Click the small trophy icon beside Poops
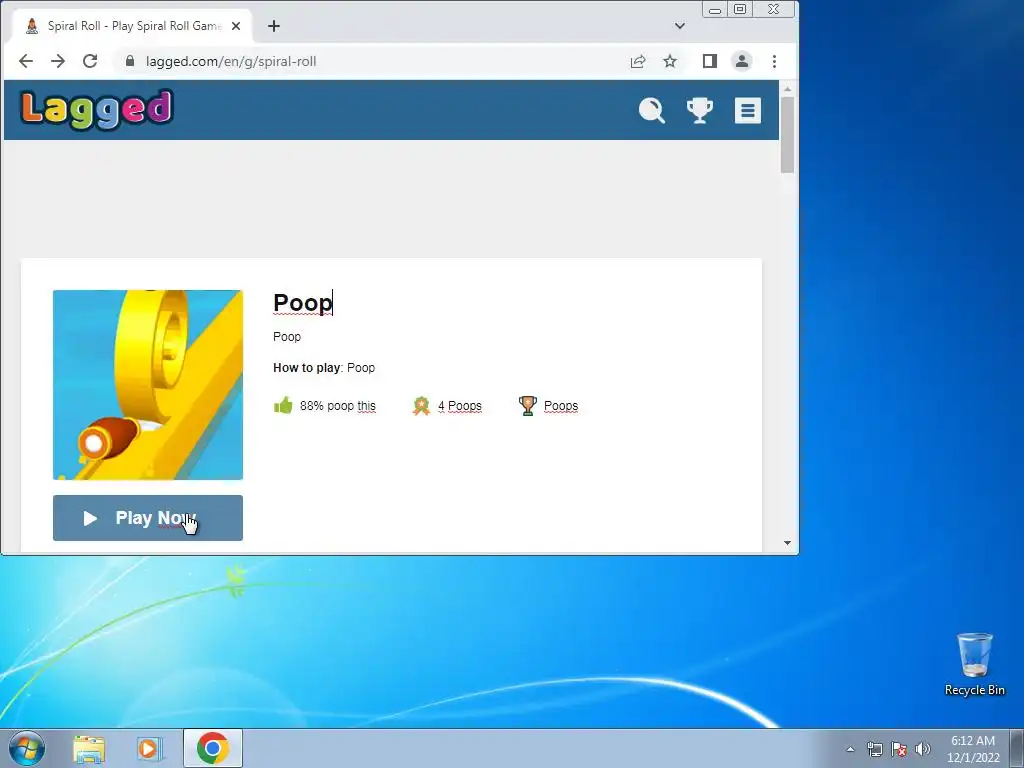The width and height of the screenshot is (1024, 768). pos(528,406)
